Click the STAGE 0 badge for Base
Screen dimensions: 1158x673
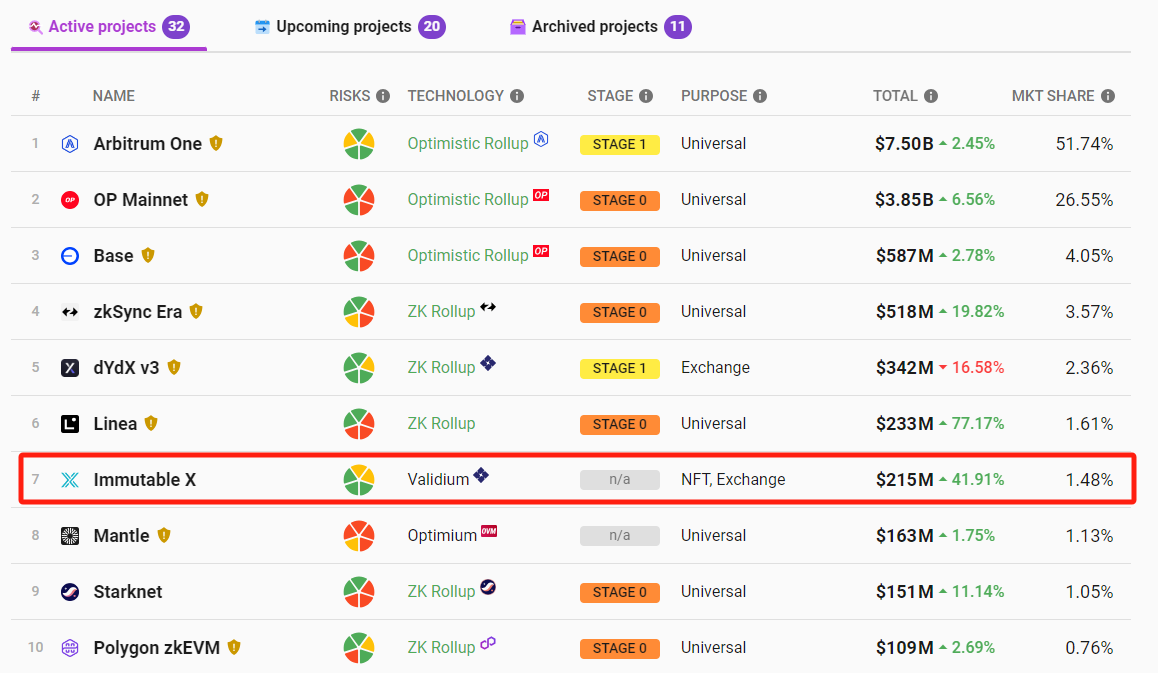tap(619, 256)
